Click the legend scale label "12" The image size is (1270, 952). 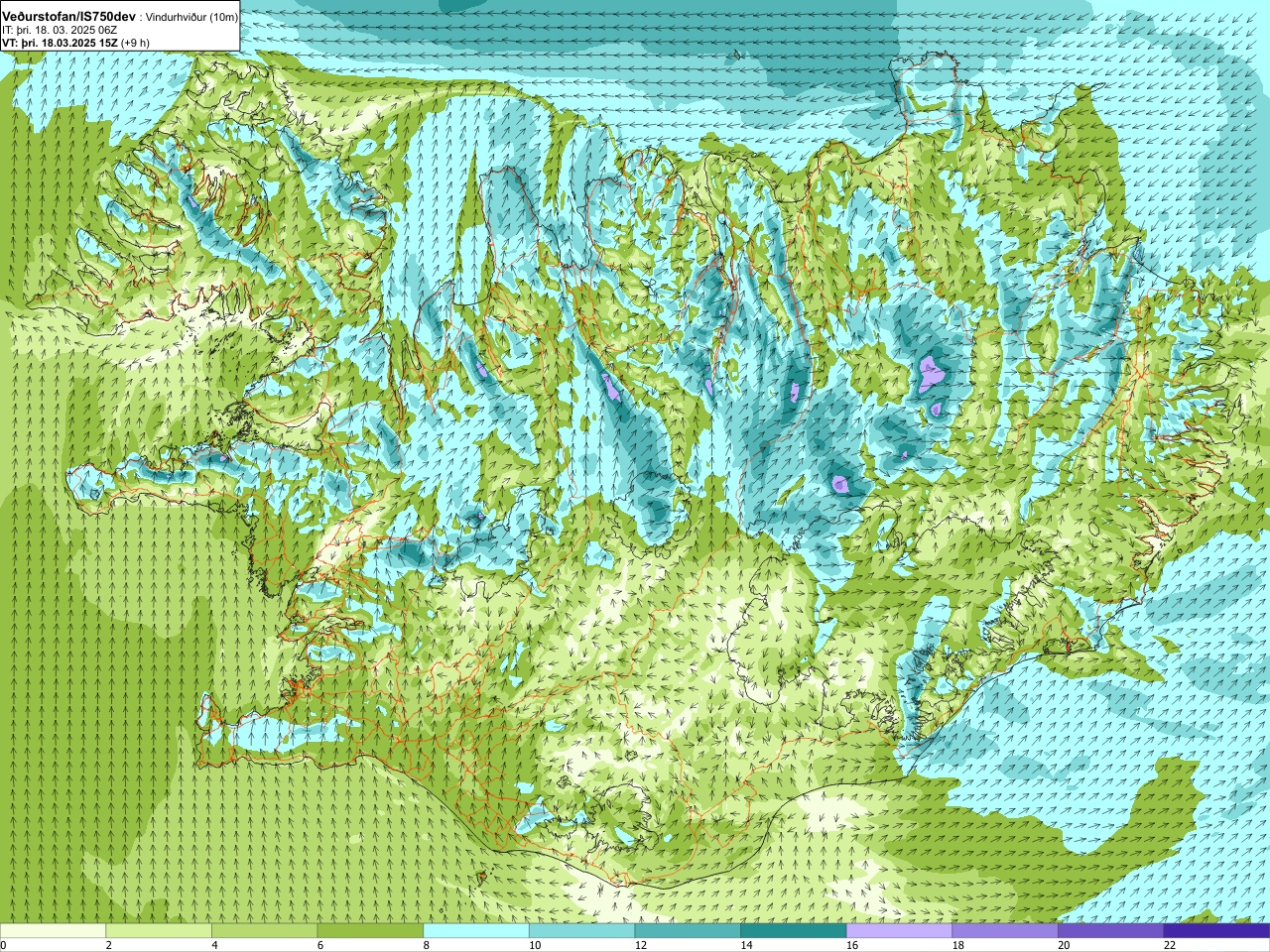[x=640, y=945]
